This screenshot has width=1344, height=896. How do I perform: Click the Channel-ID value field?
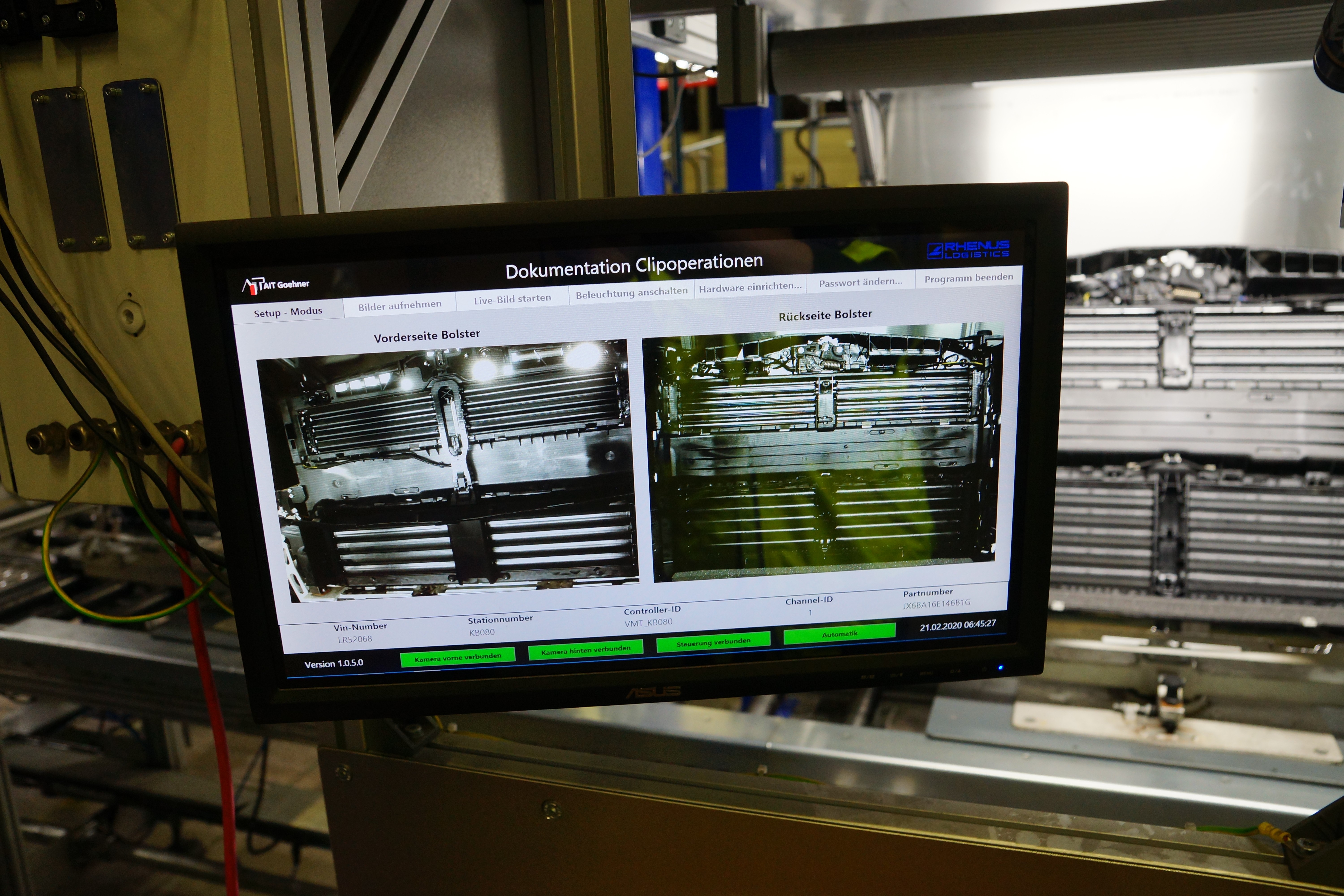click(x=810, y=613)
